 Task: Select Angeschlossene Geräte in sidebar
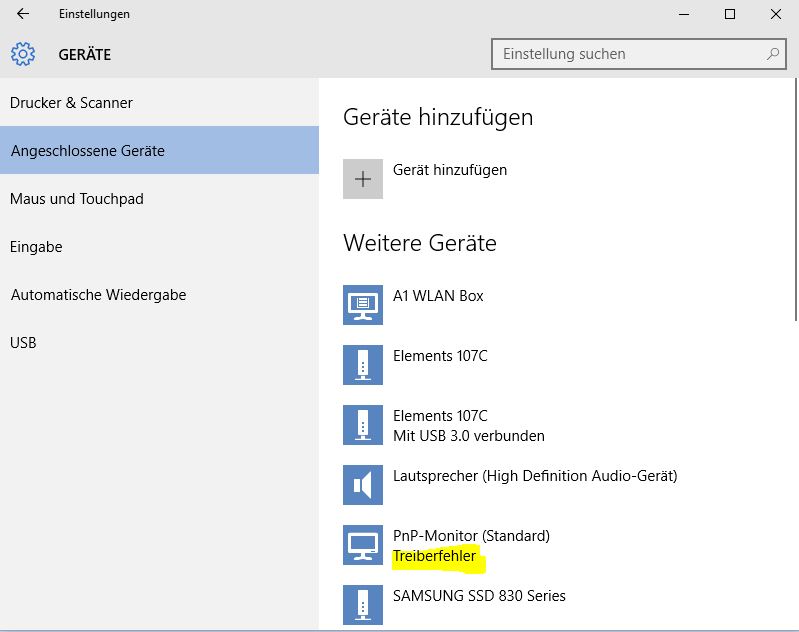pyautogui.click(x=88, y=151)
